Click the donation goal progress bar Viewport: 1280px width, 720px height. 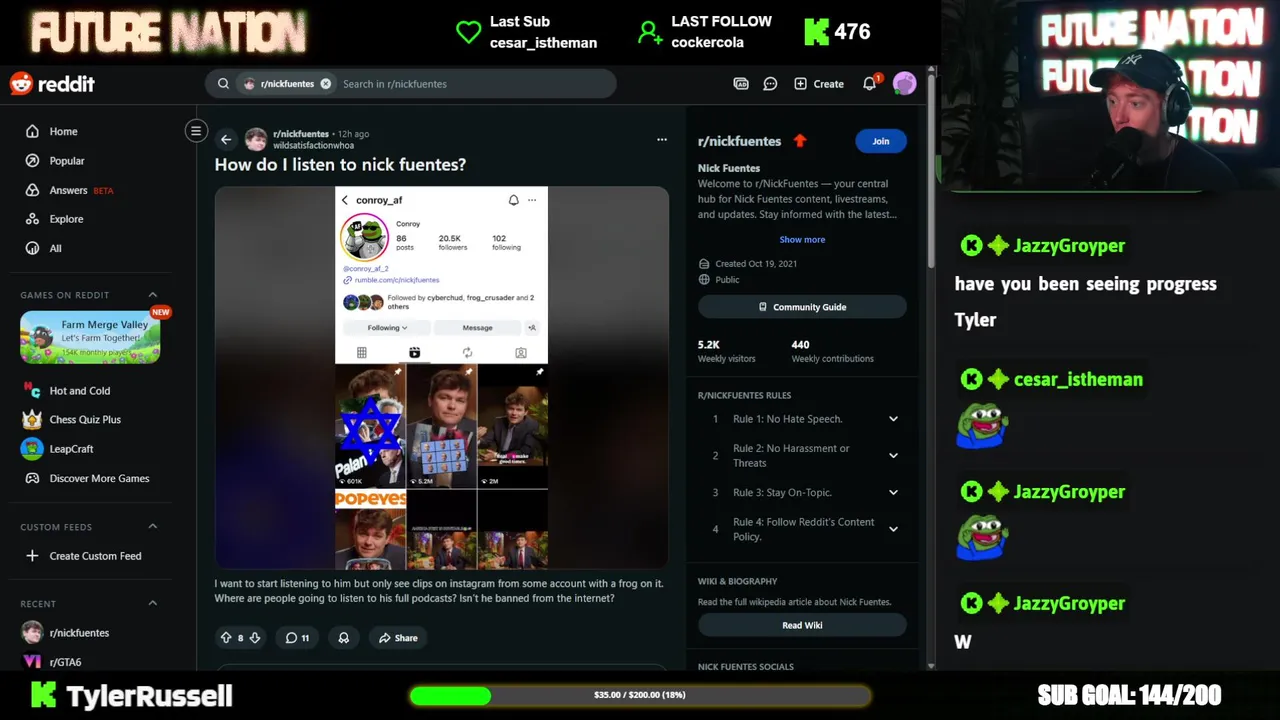point(640,695)
